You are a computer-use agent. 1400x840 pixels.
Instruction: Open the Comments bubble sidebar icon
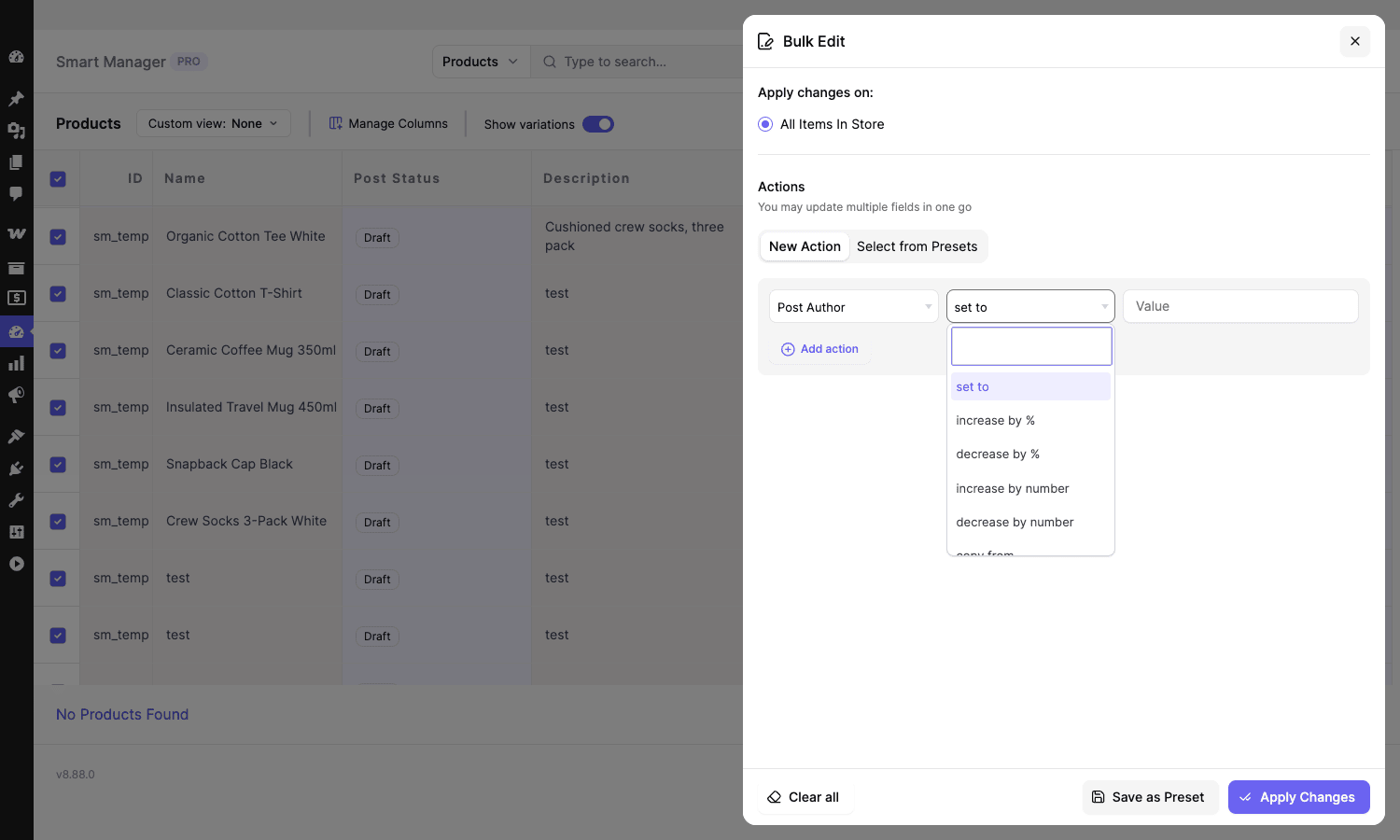pos(16,194)
